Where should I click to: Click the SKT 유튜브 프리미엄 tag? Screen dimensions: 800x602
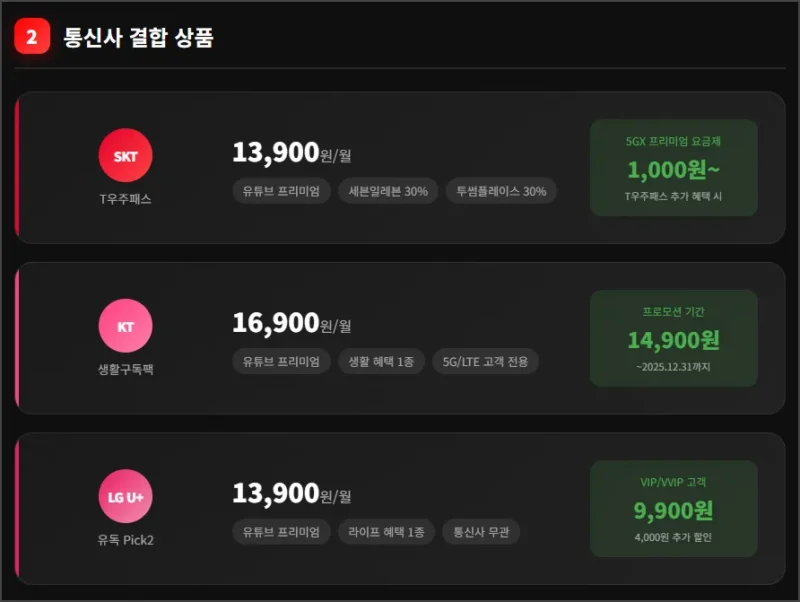click(280, 191)
